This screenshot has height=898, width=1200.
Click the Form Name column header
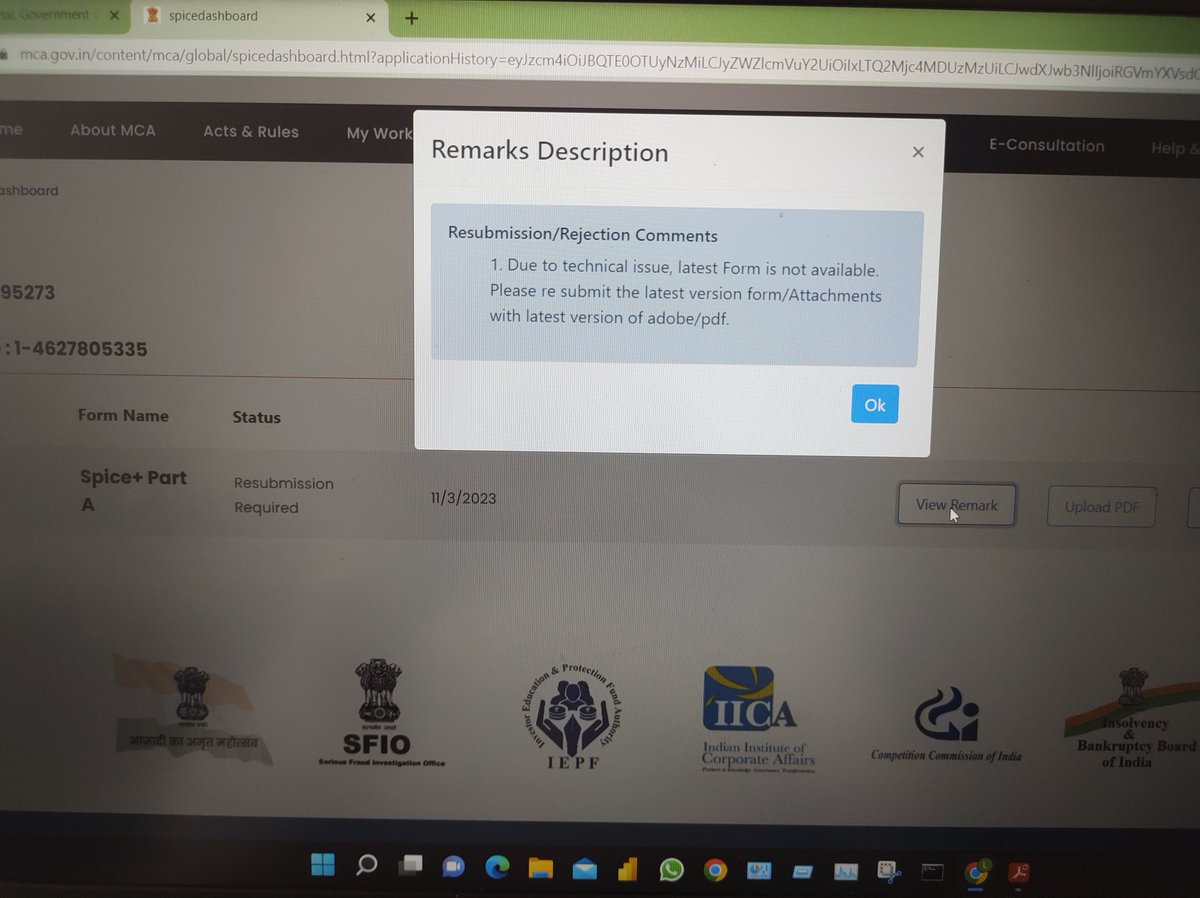pyautogui.click(x=123, y=415)
